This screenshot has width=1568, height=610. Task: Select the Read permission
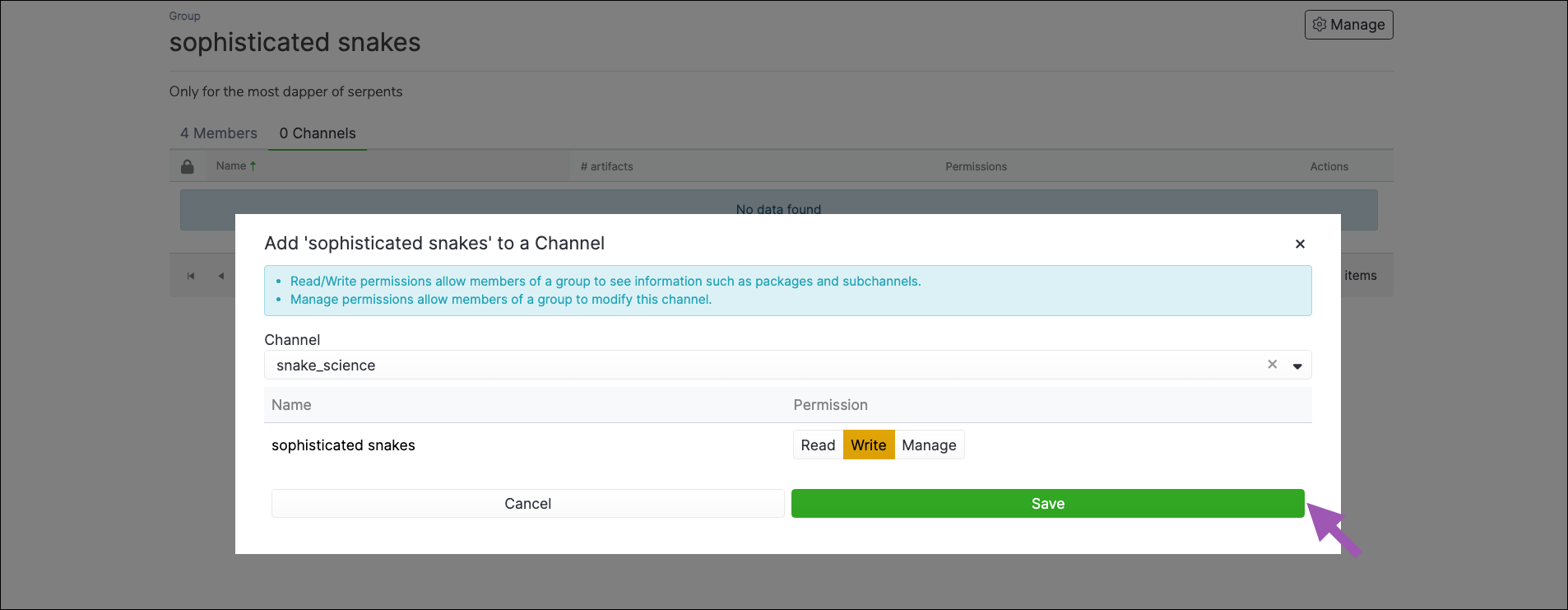coord(818,445)
